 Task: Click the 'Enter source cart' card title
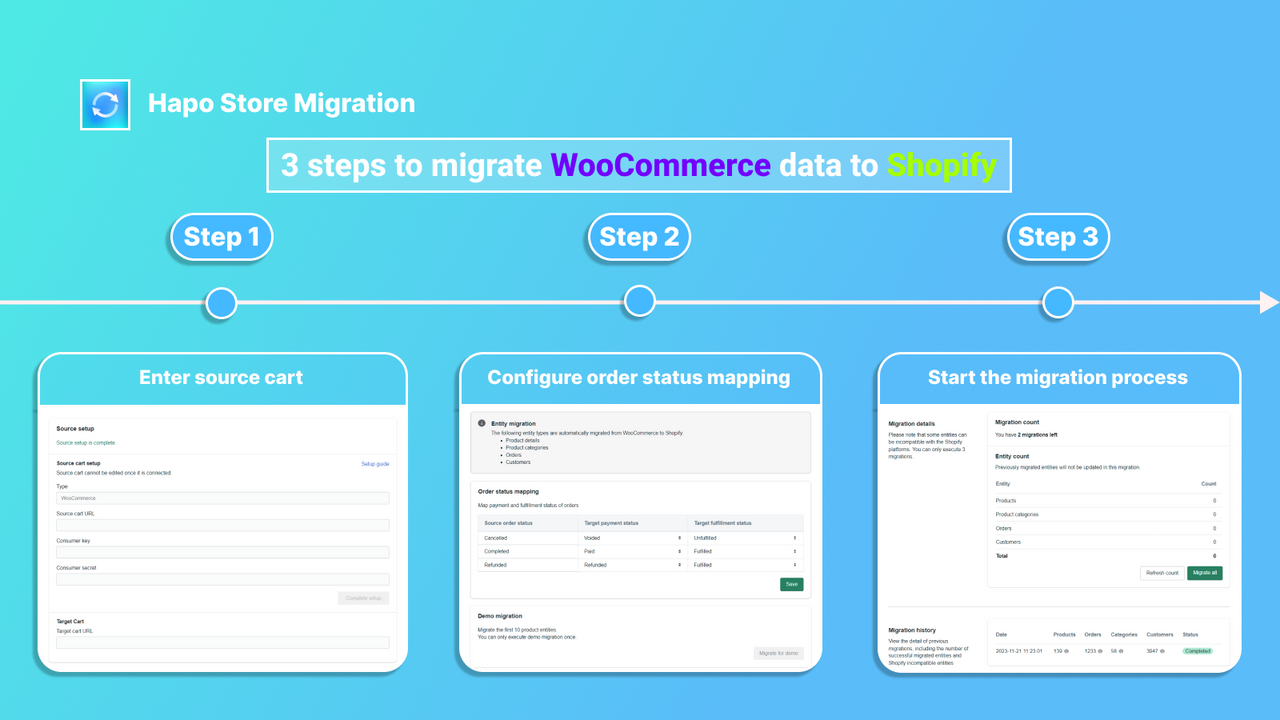(x=221, y=378)
